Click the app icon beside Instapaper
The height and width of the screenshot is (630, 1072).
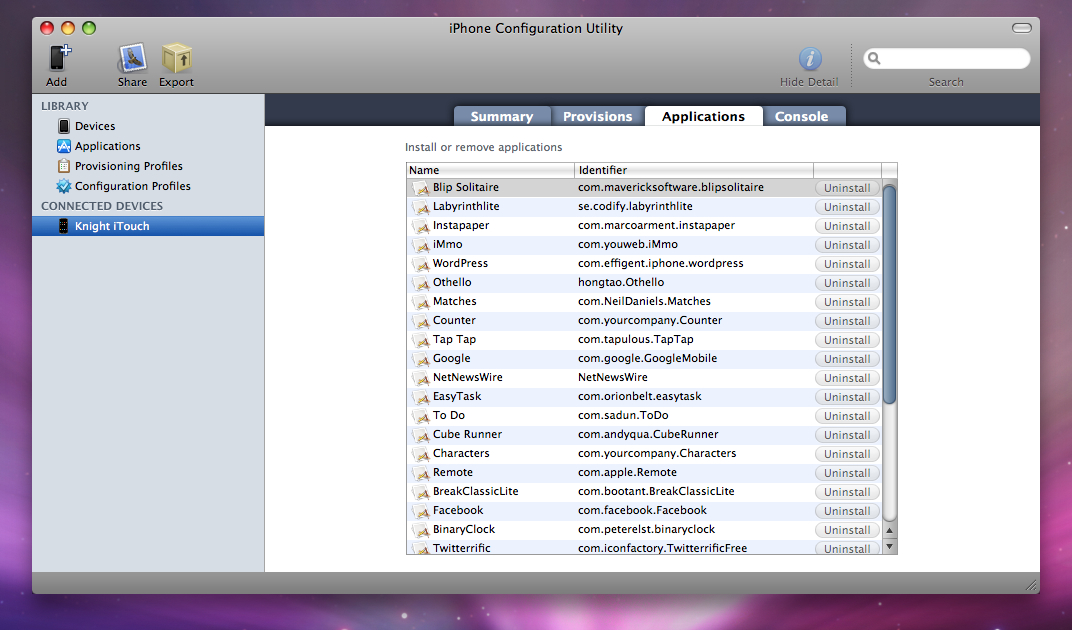(420, 226)
